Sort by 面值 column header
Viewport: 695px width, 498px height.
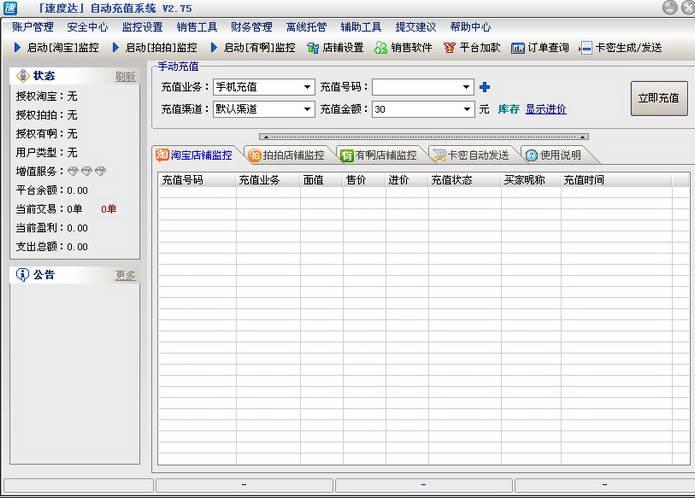pos(321,180)
